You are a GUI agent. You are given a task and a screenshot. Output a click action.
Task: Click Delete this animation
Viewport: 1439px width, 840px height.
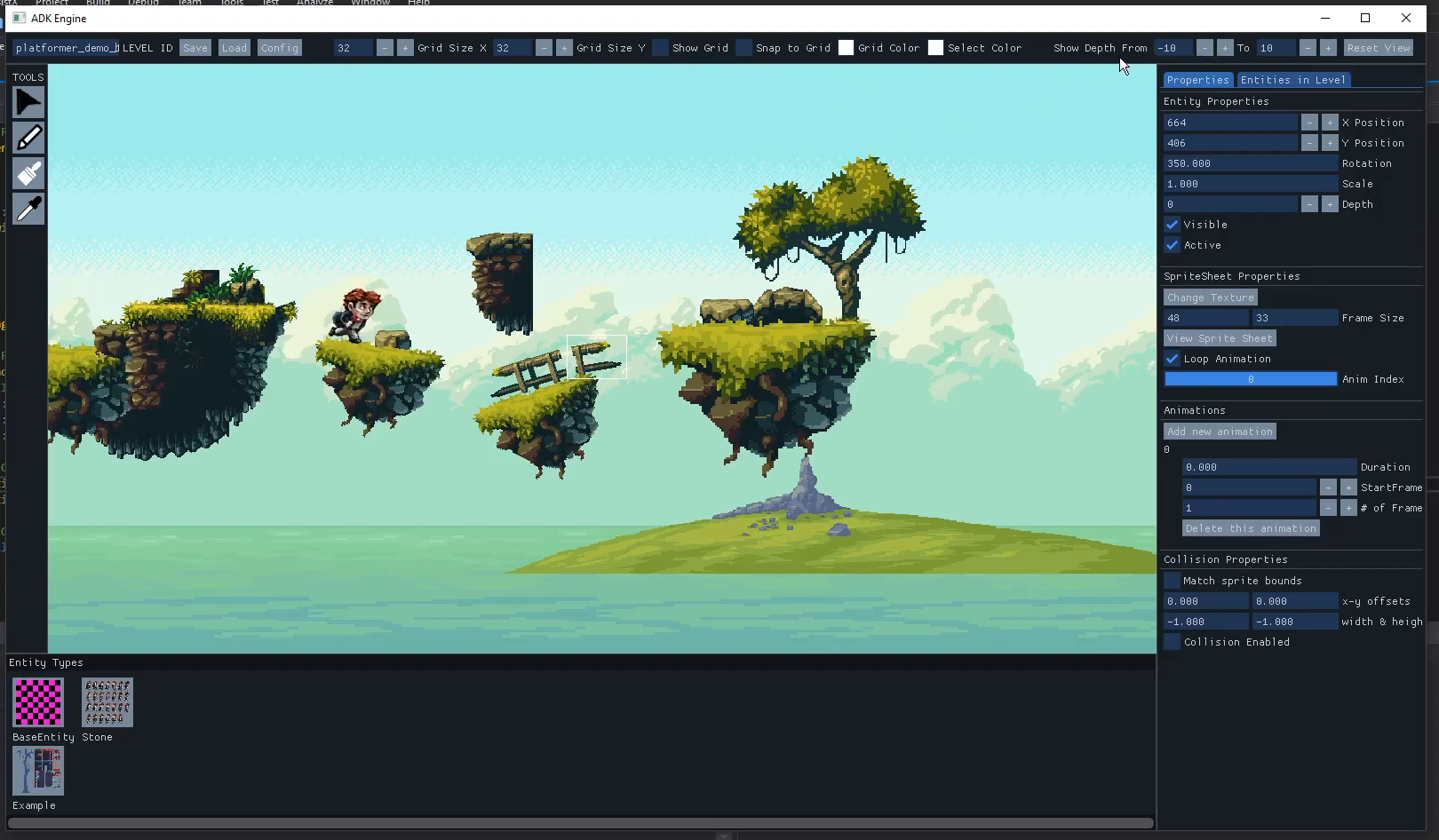click(x=1251, y=528)
